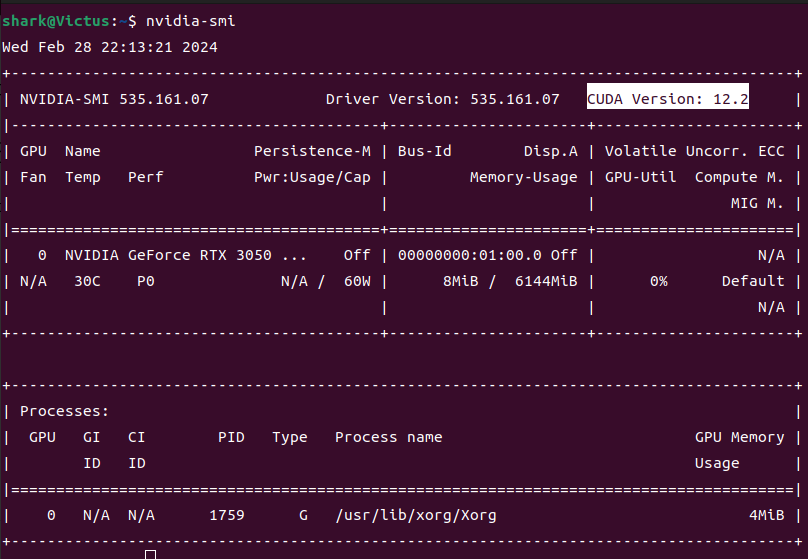Click the 'GPU Memory' column header
The image size is (808, 559).
[739, 437]
